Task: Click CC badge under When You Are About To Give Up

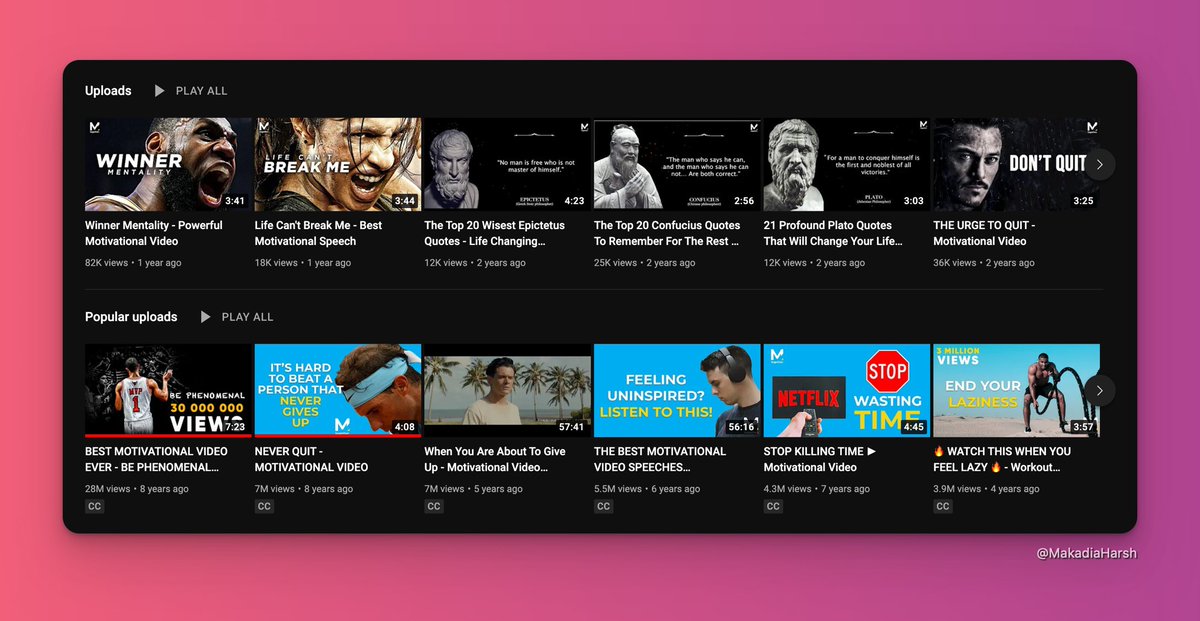Action: 434,506
